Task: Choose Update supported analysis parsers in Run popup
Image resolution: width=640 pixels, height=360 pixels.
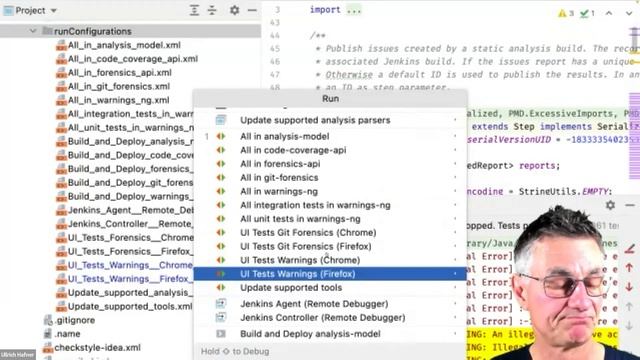Action: click(330, 120)
